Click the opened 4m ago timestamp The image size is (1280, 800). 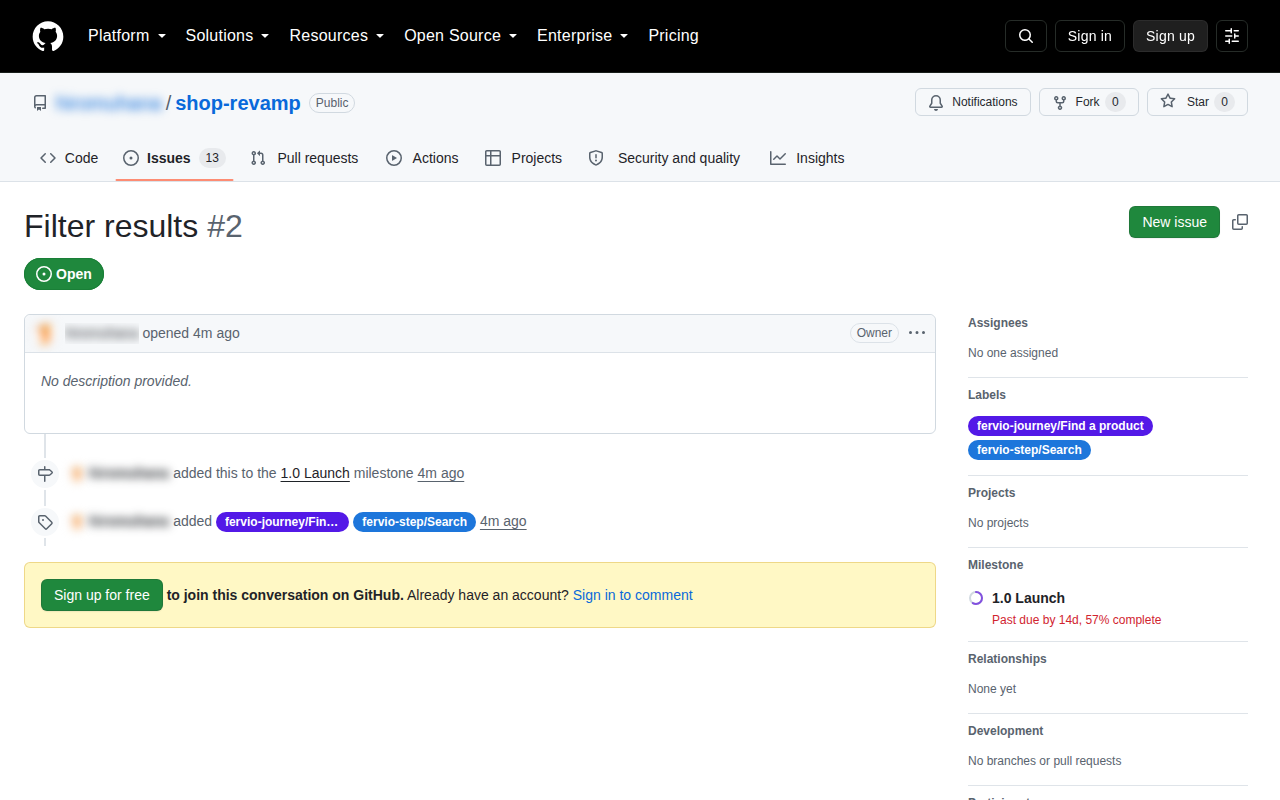click(x=216, y=333)
